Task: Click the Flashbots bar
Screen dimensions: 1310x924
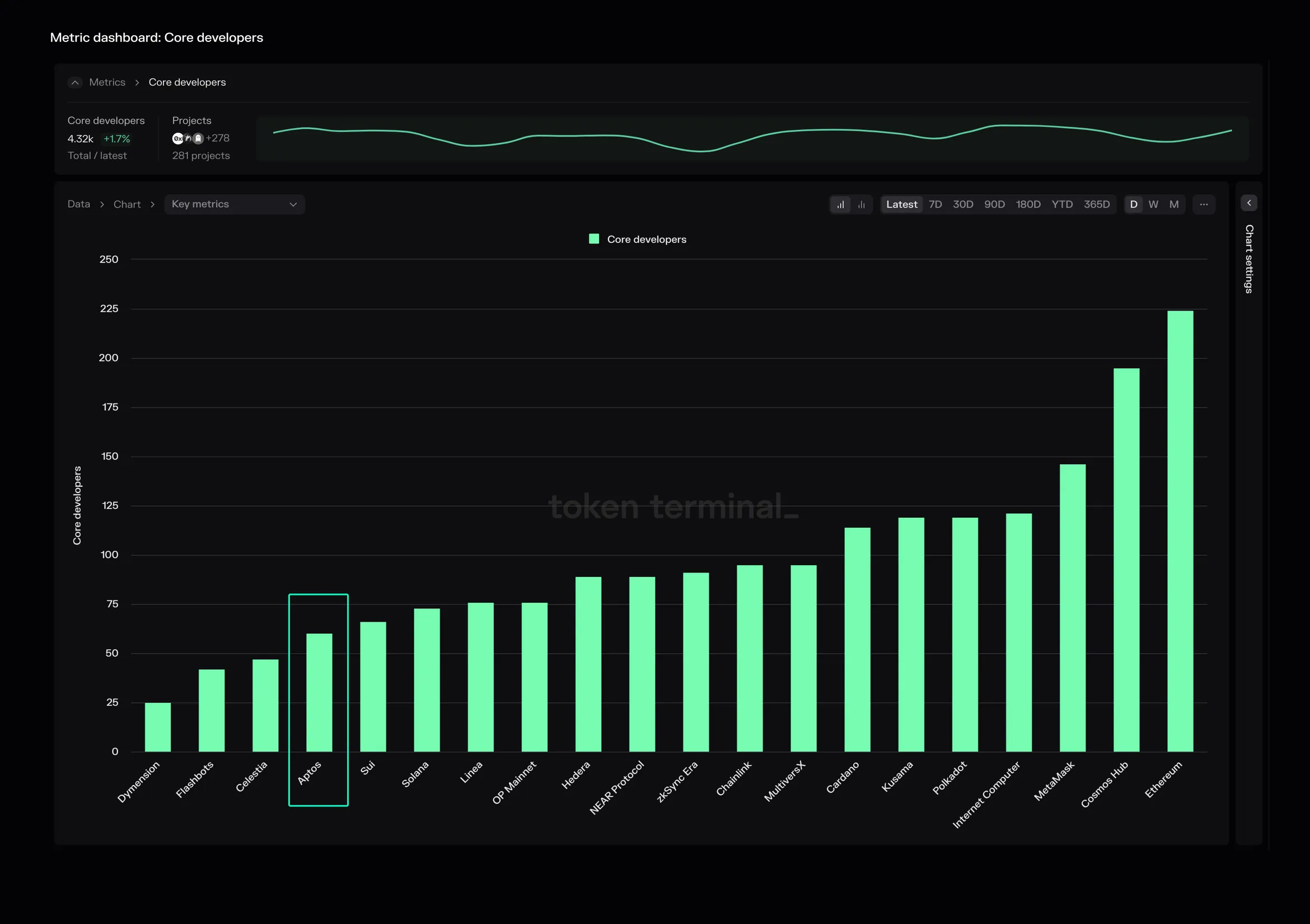Action: click(212, 711)
